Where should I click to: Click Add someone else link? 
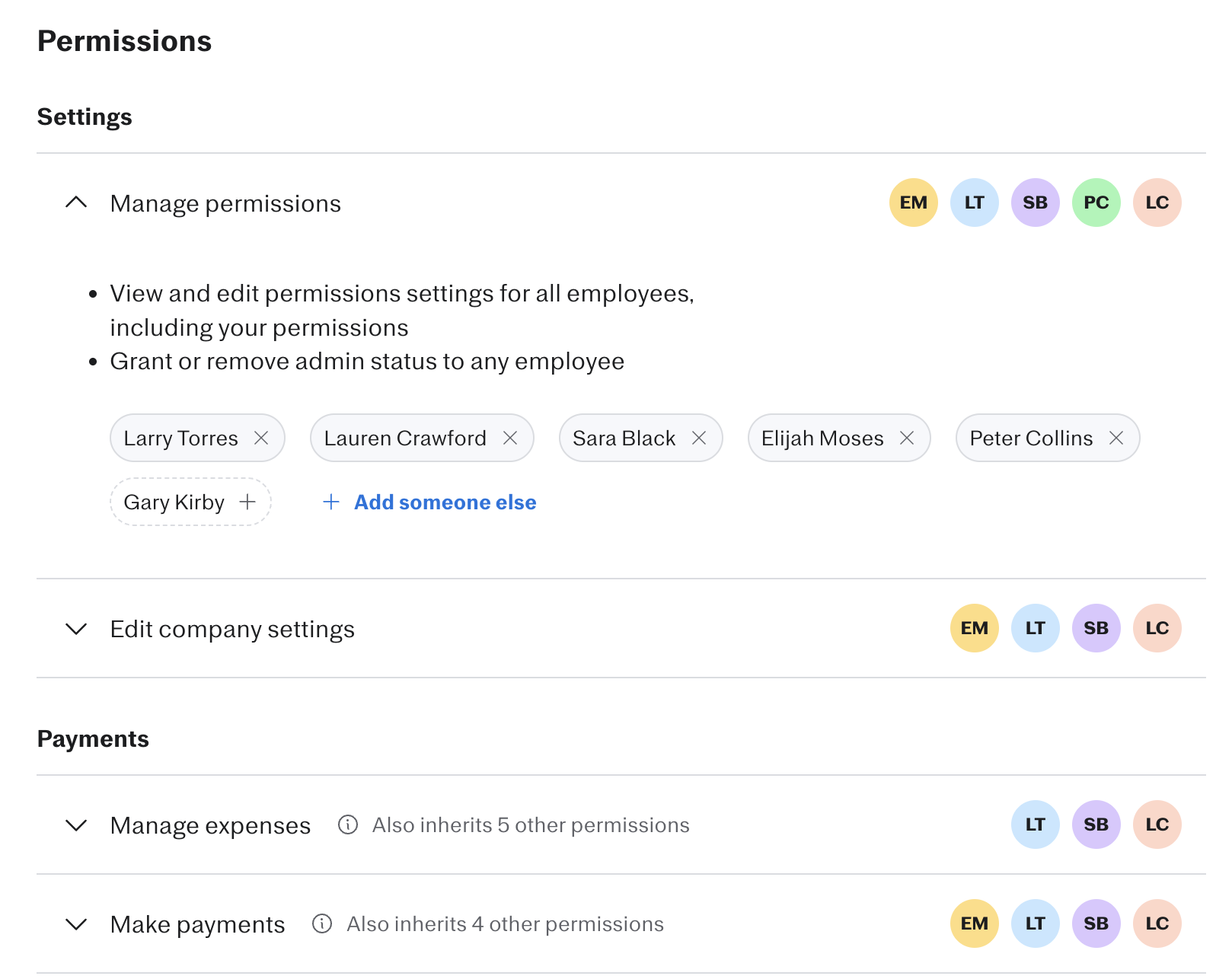(x=445, y=502)
